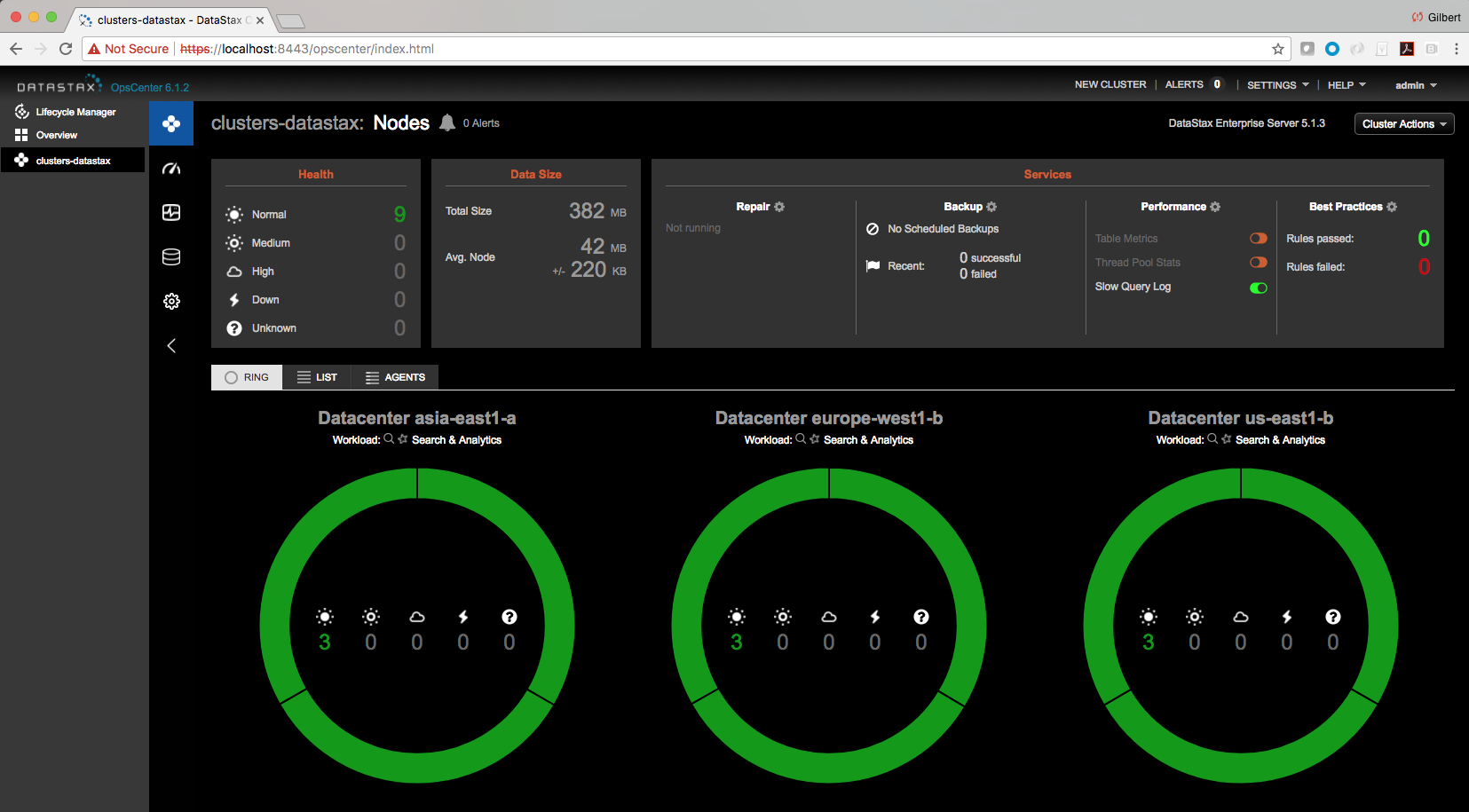Click the Normal health row

pos(316,214)
